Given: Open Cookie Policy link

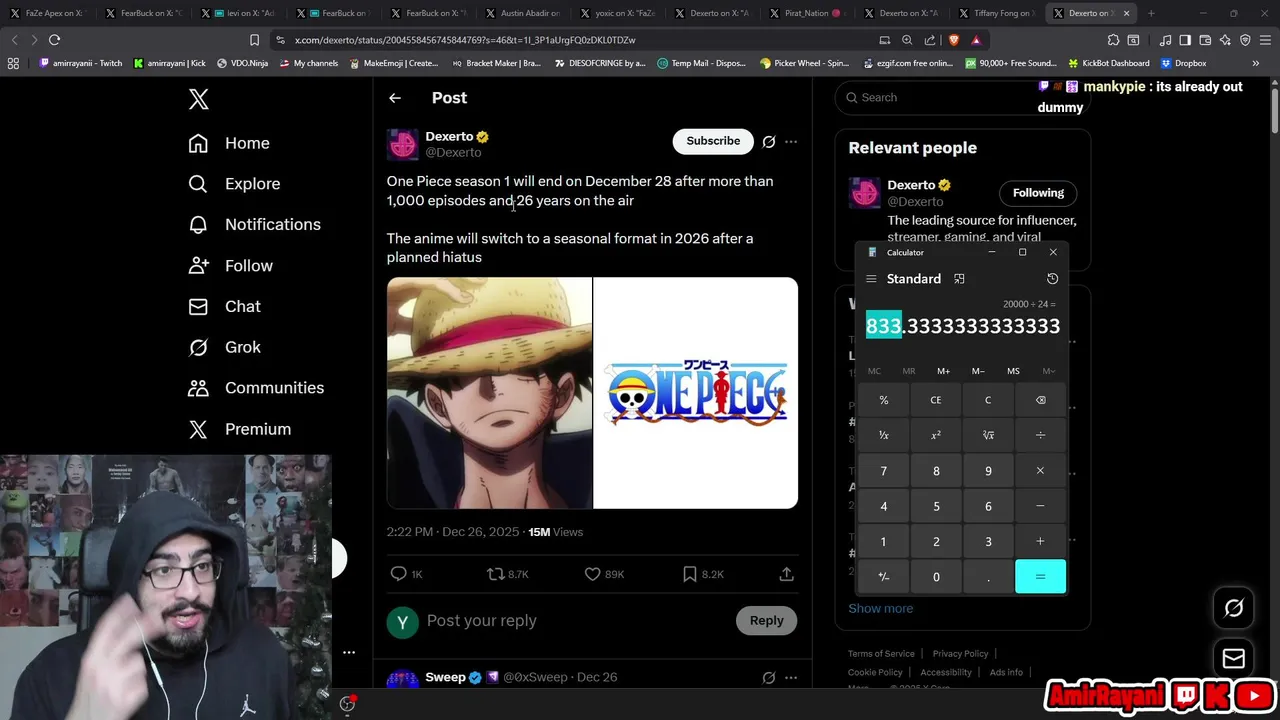Looking at the screenshot, I should (875, 672).
